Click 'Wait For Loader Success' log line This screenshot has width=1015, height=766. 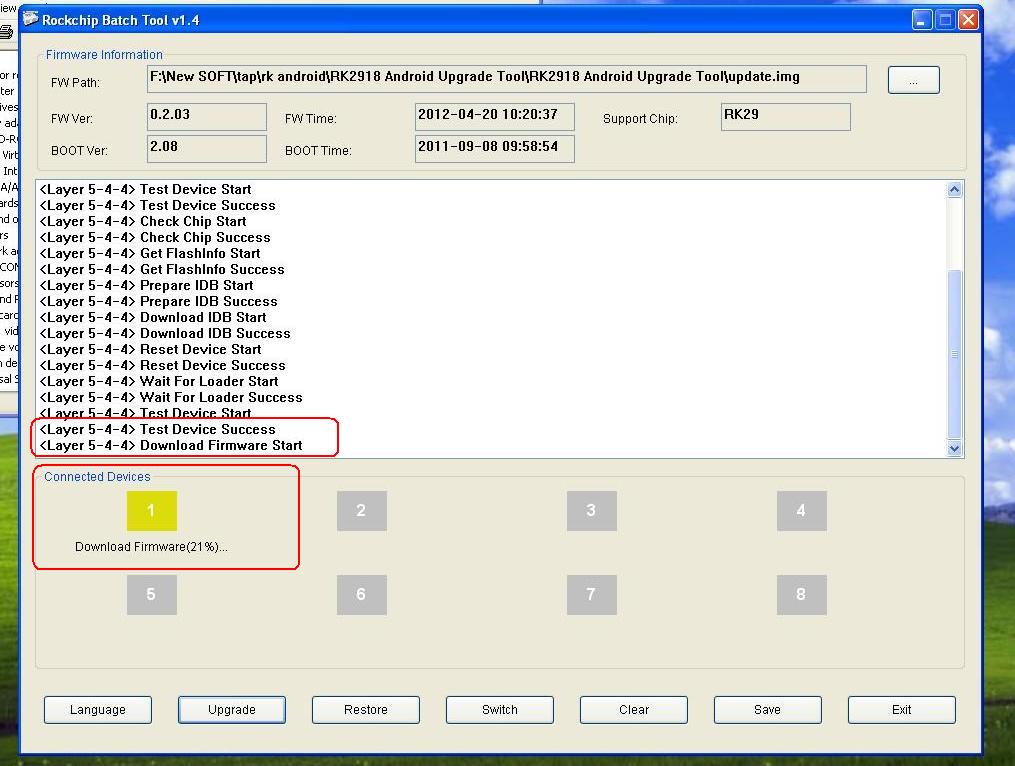[x=171, y=398]
